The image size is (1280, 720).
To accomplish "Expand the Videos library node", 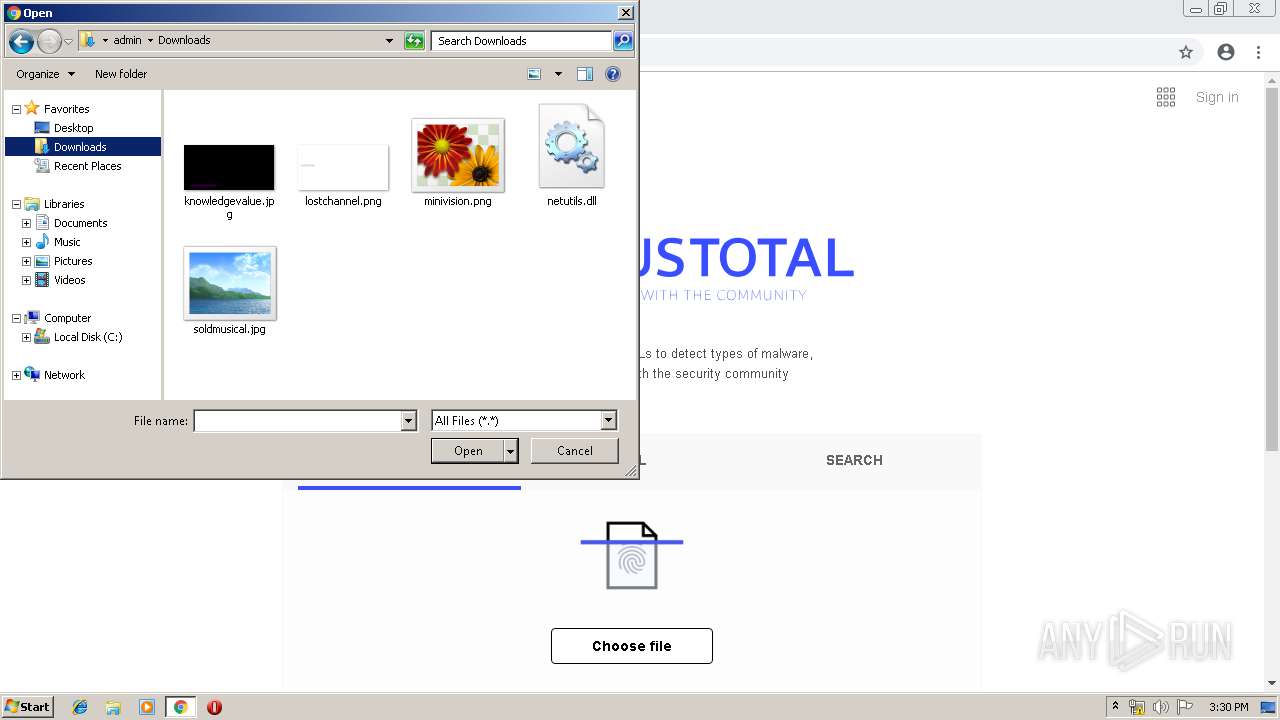I will (x=26, y=280).
